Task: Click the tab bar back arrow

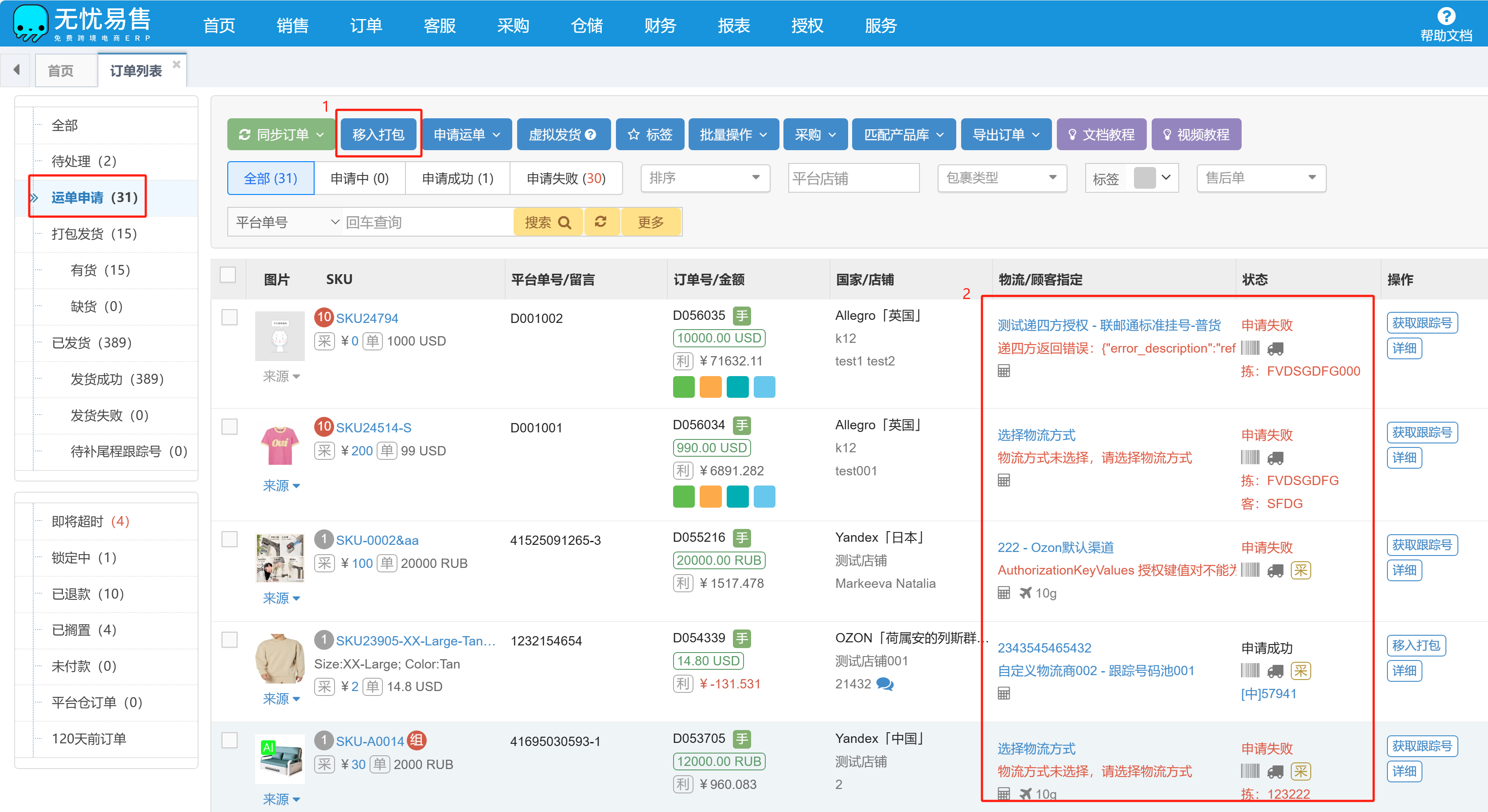Action: (17, 70)
